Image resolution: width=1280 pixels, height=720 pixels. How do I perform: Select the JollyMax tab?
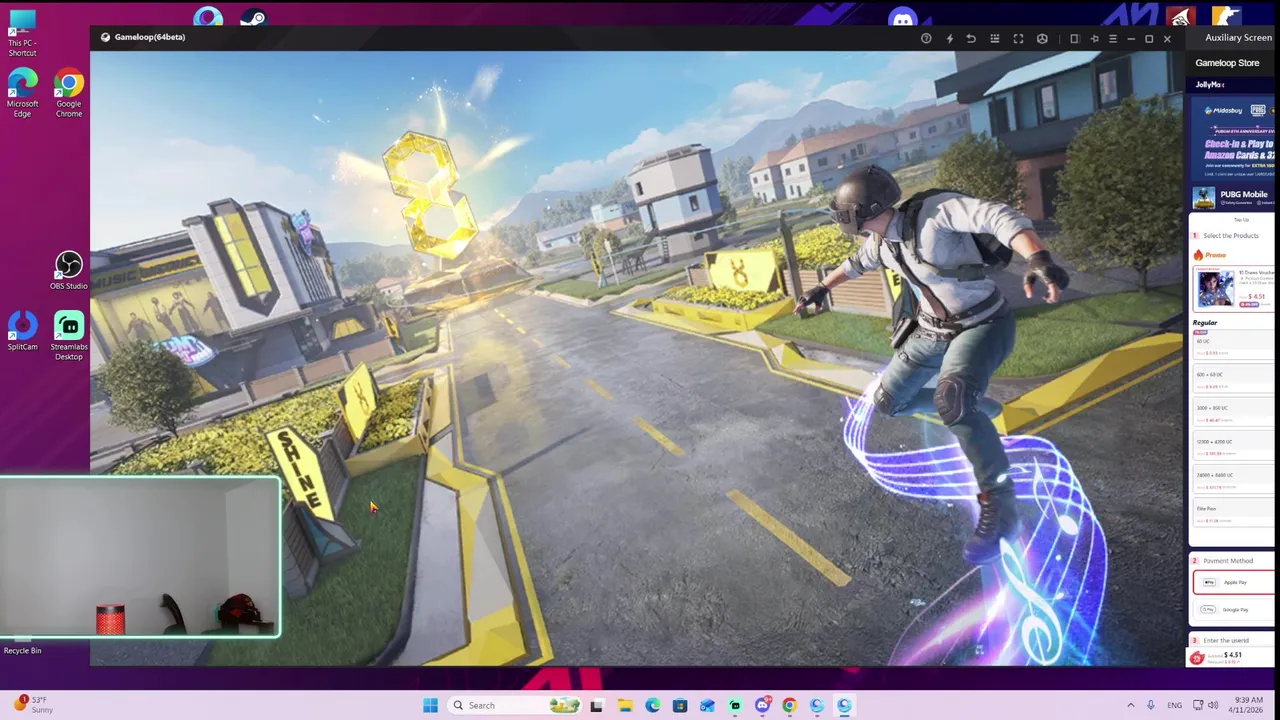1209,85
